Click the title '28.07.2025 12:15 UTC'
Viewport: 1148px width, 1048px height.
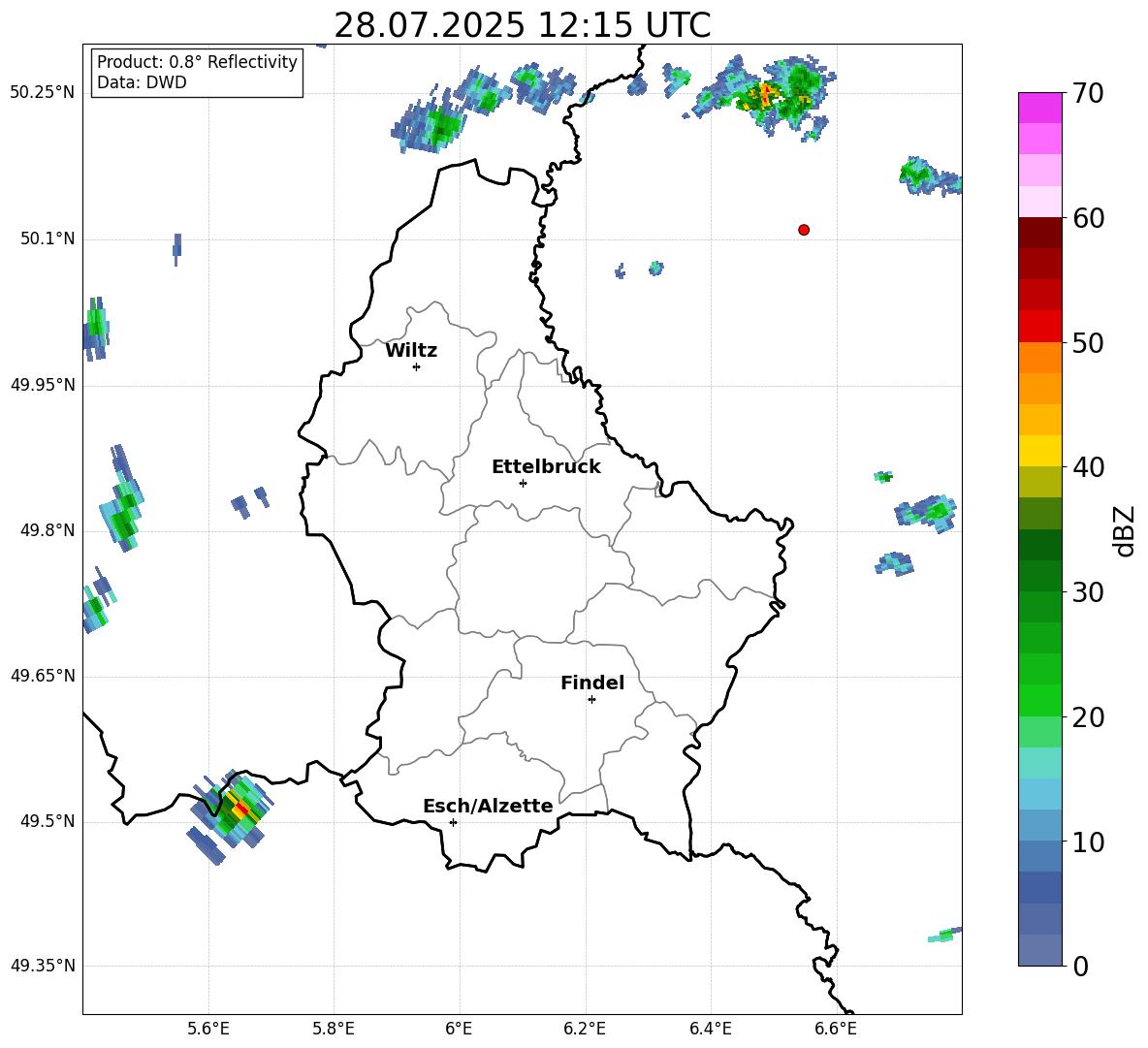click(x=522, y=25)
